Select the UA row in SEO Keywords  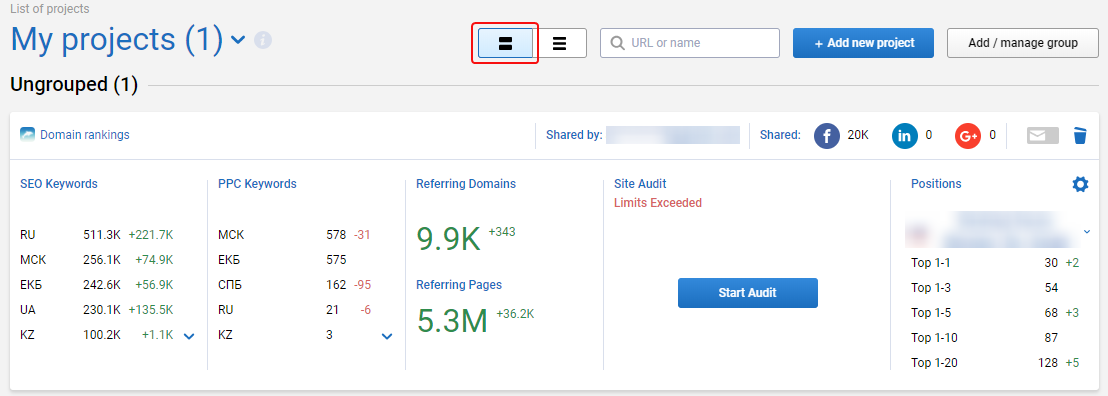coord(97,310)
